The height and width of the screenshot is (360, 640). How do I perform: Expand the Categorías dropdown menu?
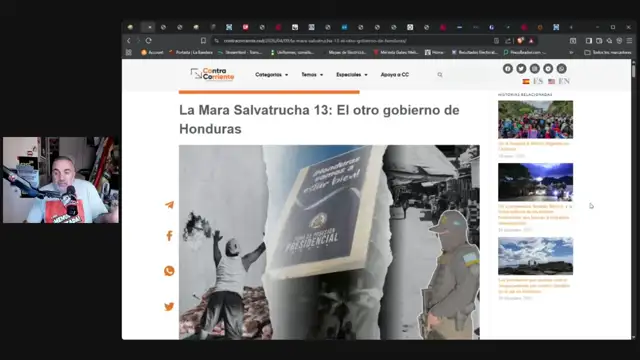tap(271, 75)
